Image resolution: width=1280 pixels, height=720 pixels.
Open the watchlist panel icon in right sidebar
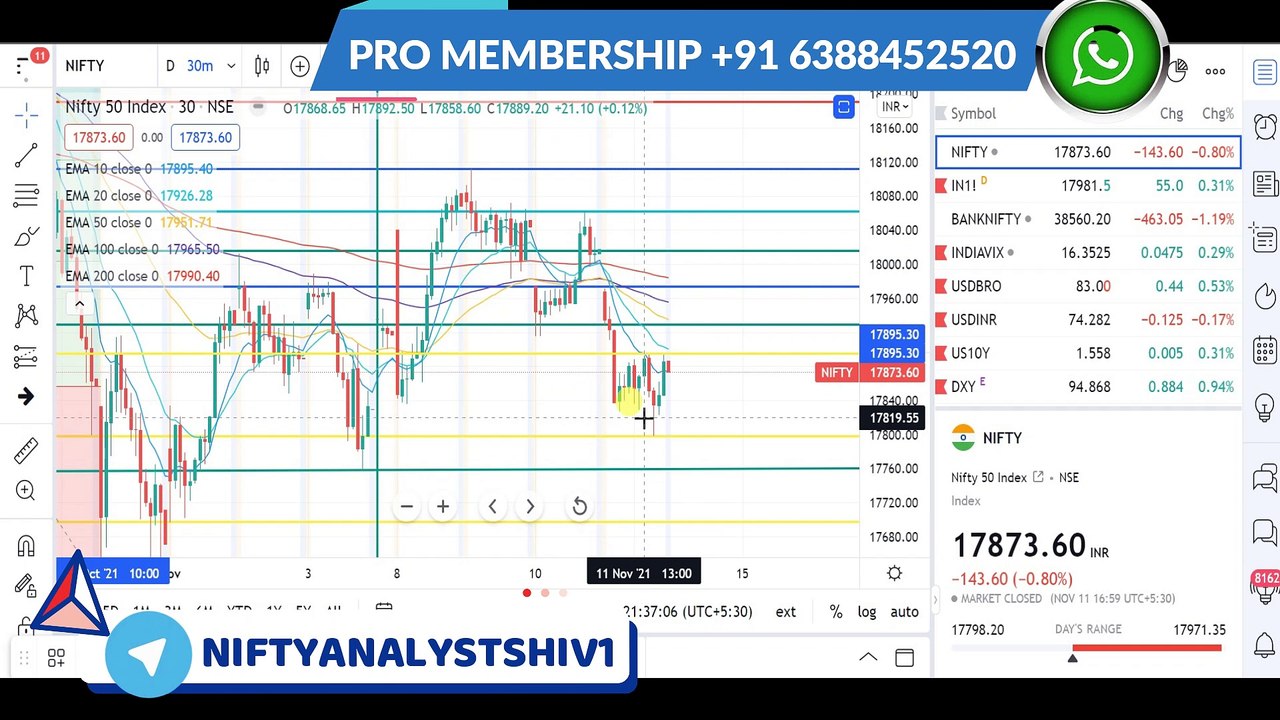1264,72
